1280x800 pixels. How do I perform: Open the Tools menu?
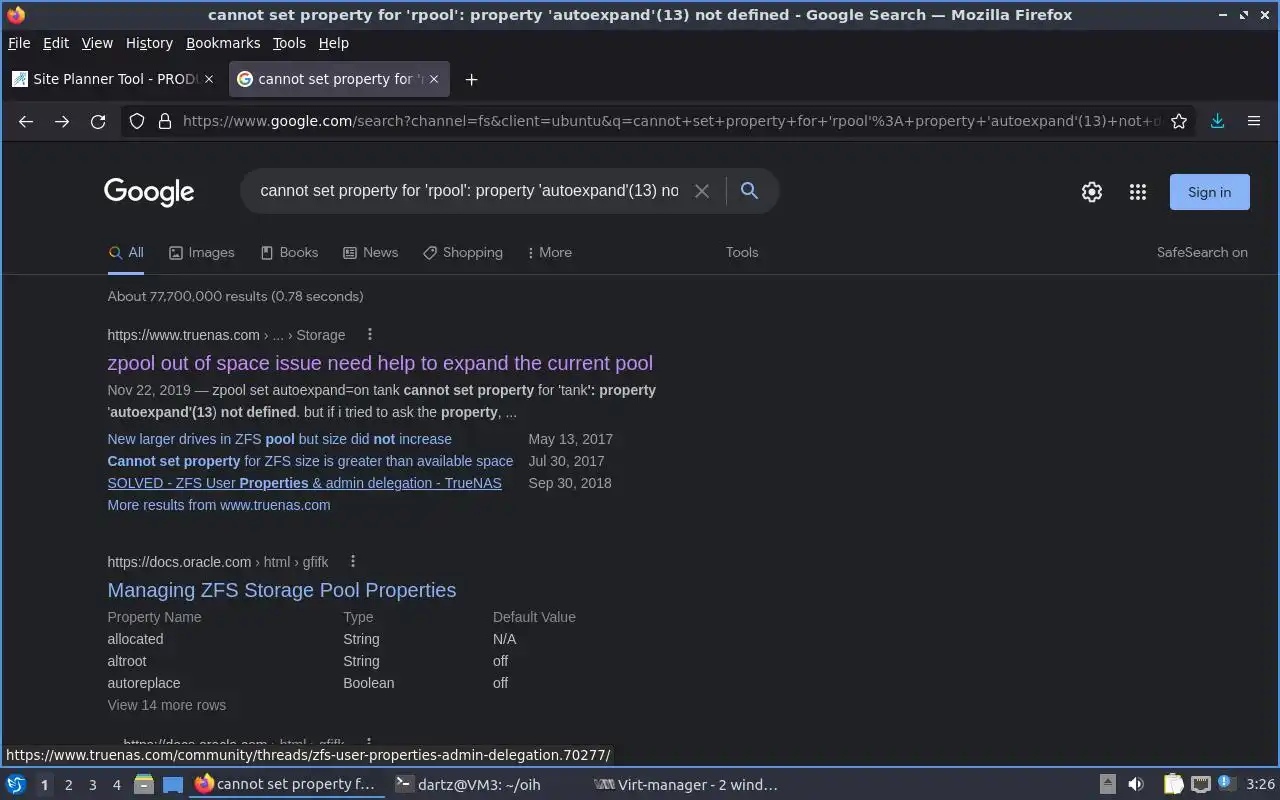289,43
